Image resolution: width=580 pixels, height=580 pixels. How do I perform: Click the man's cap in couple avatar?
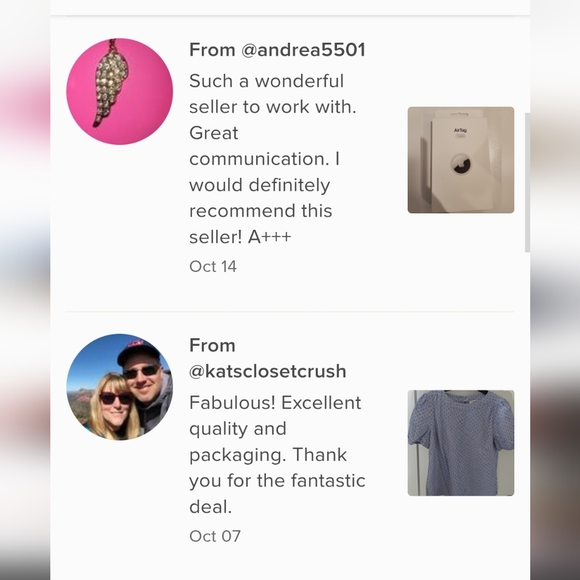click(139, 350)
